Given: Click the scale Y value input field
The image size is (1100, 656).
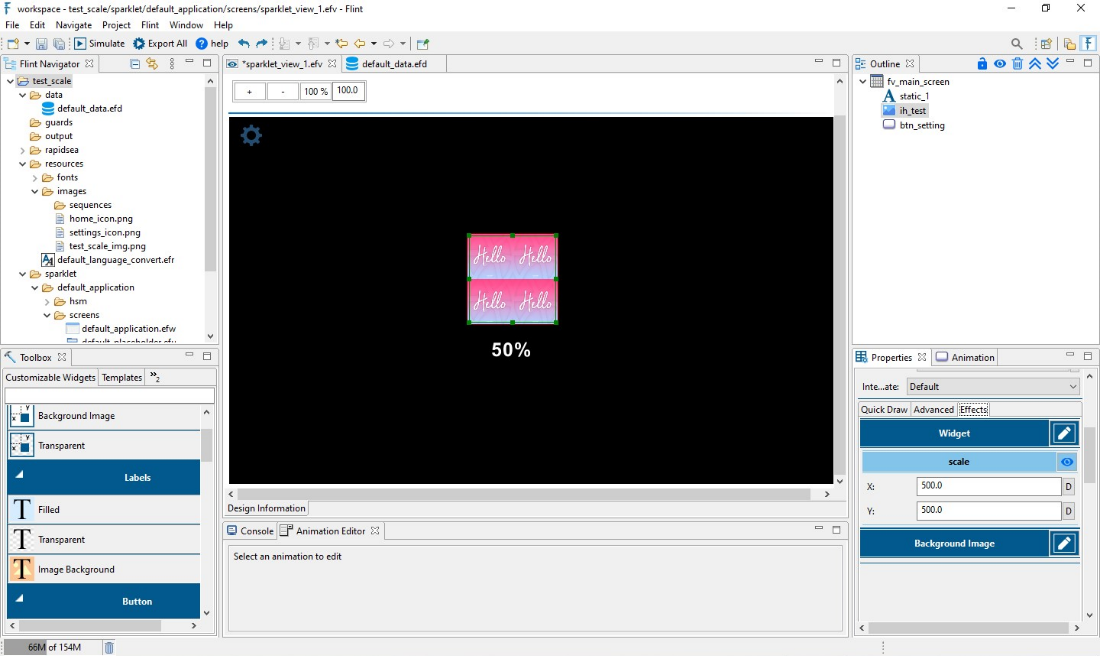Looking at the screenshot, I should 988,511.
